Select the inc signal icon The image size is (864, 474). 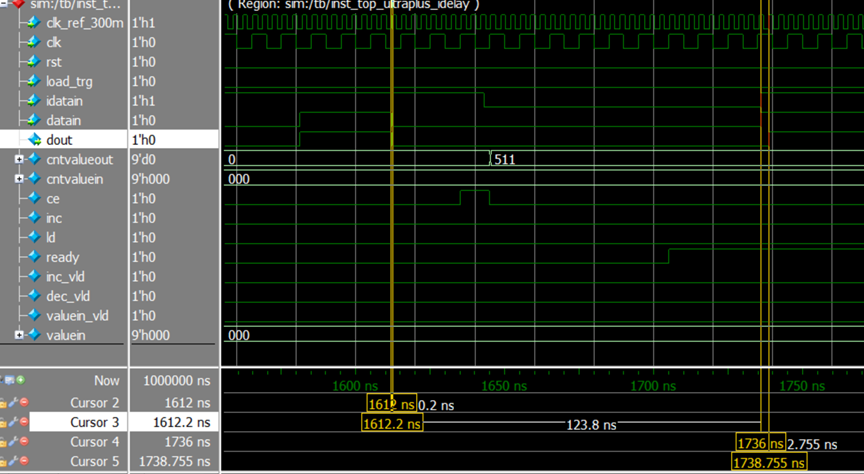(34, 218)
